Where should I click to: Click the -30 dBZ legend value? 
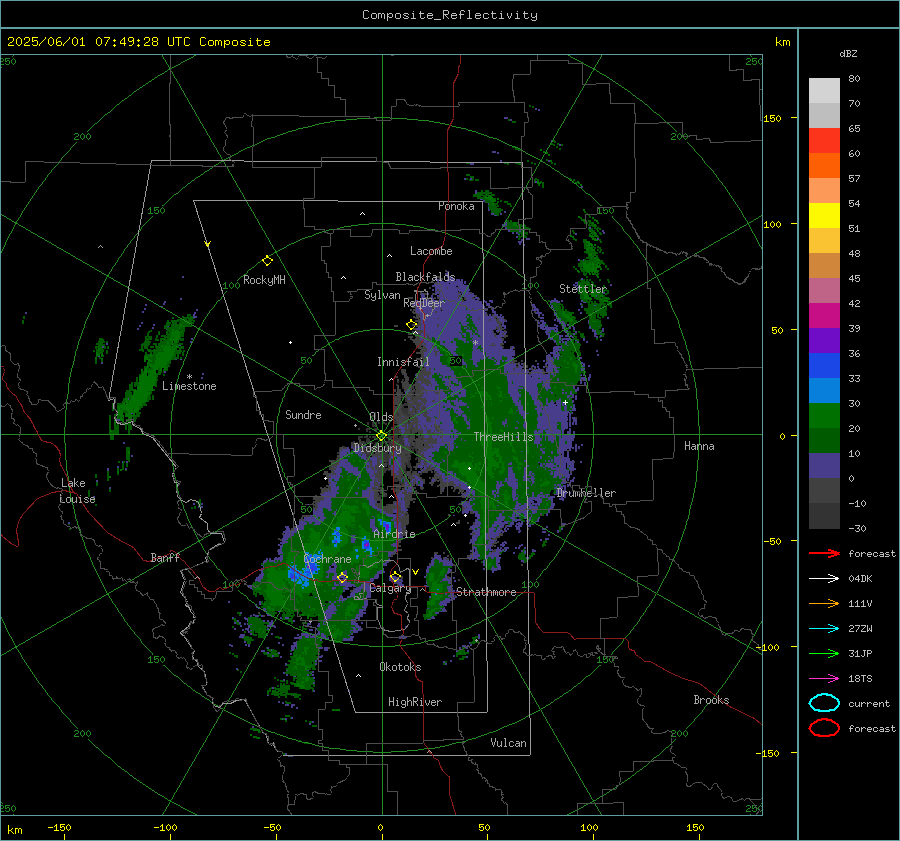857,528
